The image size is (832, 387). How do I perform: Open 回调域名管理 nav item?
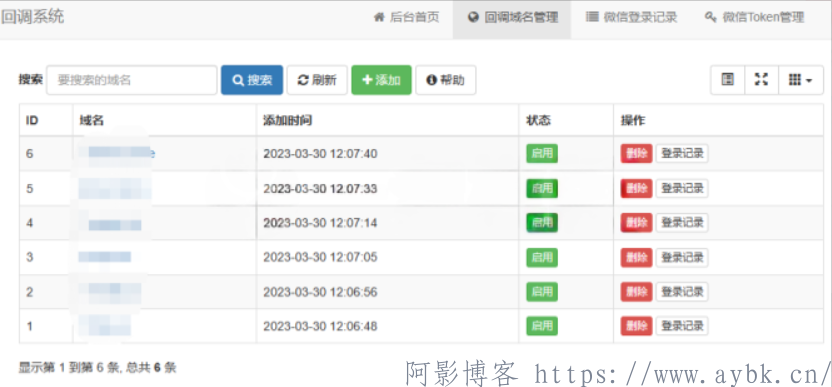512,18
